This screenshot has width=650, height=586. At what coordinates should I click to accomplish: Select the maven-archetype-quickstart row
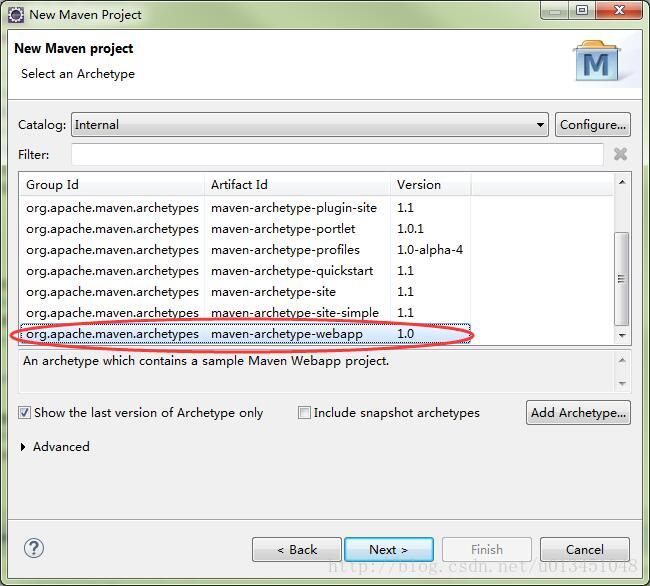tap(245, 271)
